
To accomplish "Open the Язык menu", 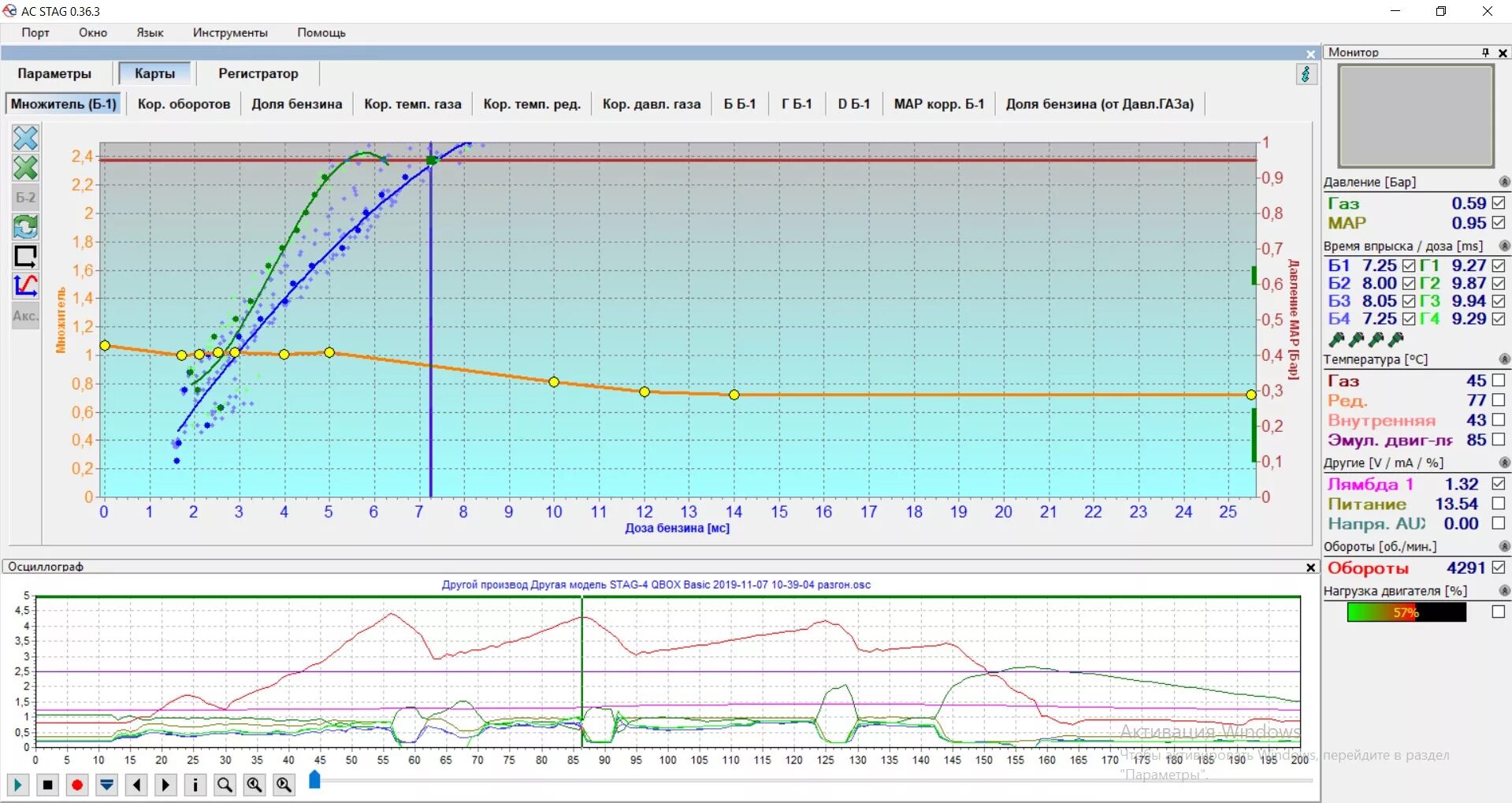I will (150, 33).
